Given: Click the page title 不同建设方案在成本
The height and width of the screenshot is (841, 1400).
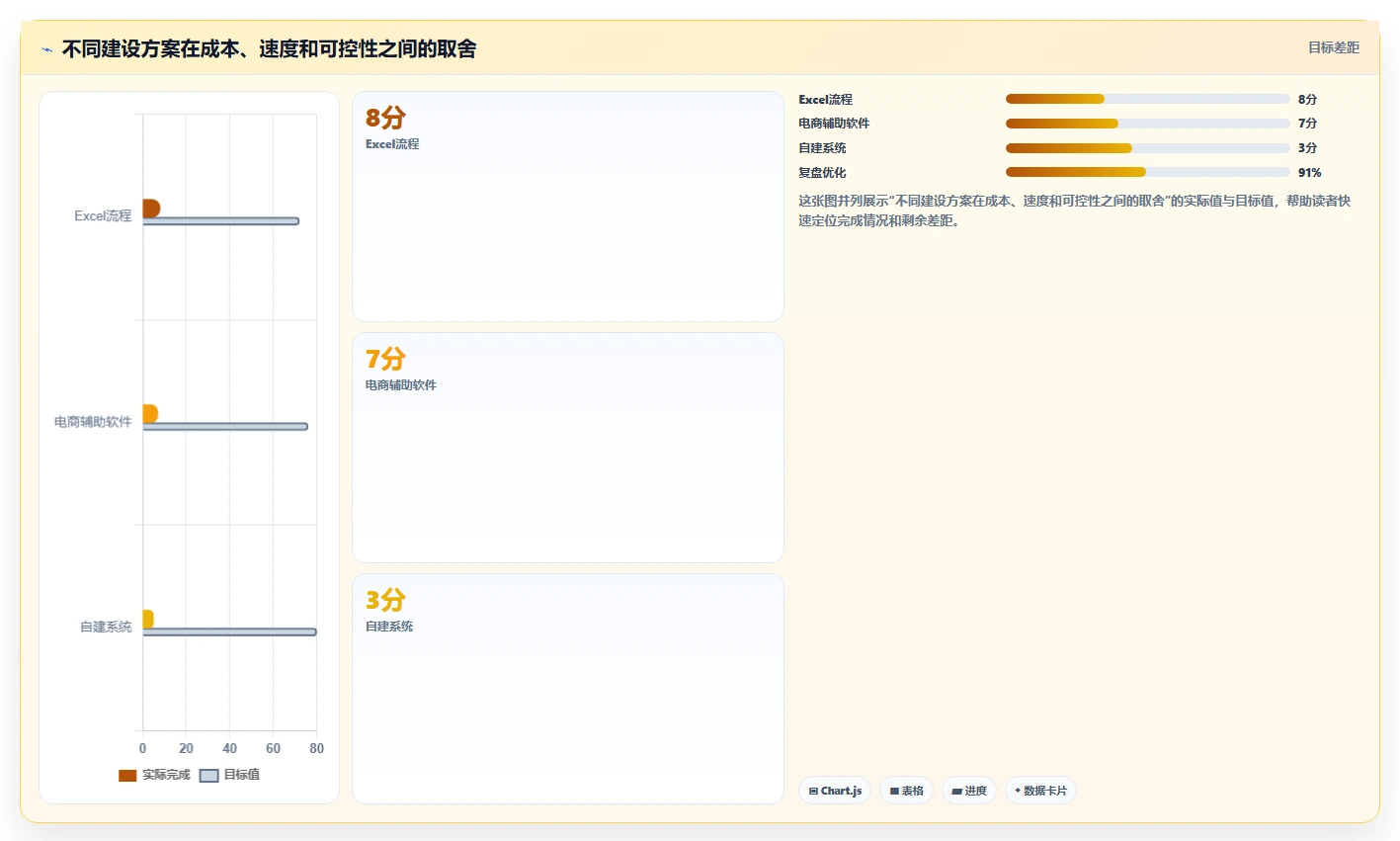Looking at the screenshot, I should coord(269,48).
